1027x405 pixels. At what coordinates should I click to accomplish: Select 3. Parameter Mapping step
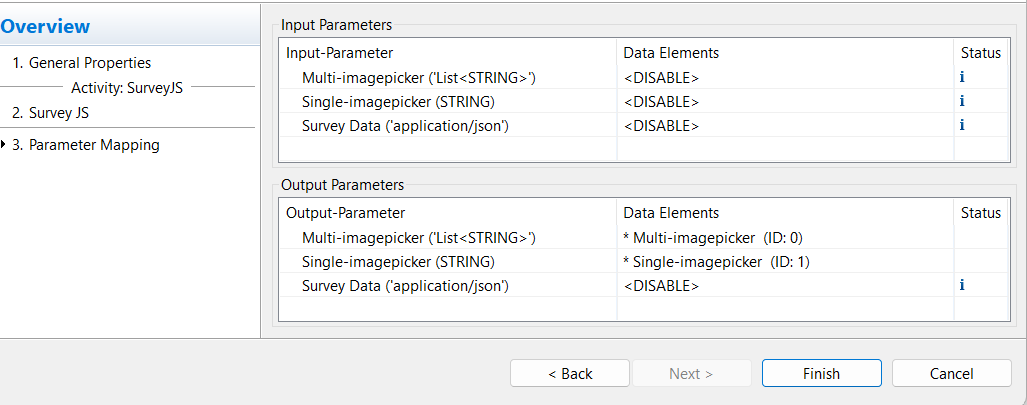pos(86,145)
